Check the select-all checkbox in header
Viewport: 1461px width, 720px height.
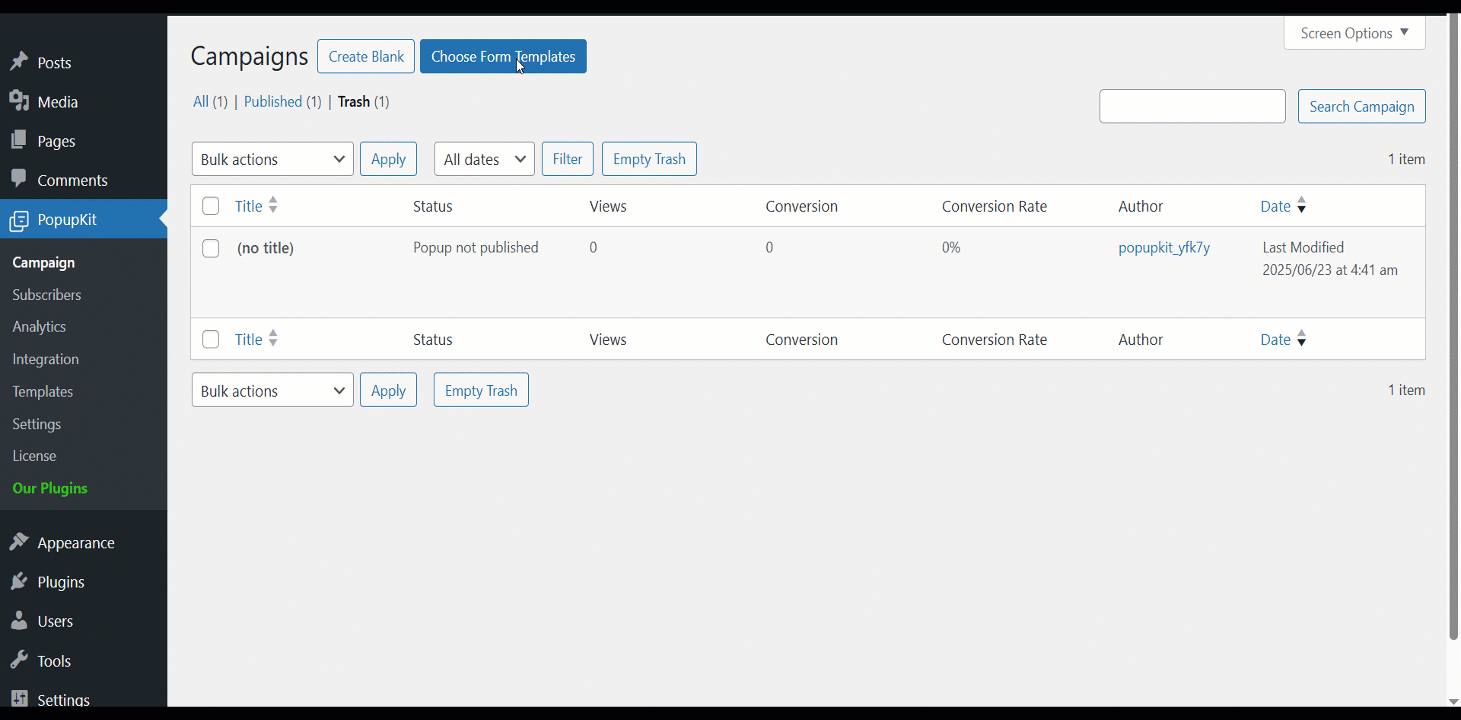pos(210,206)
